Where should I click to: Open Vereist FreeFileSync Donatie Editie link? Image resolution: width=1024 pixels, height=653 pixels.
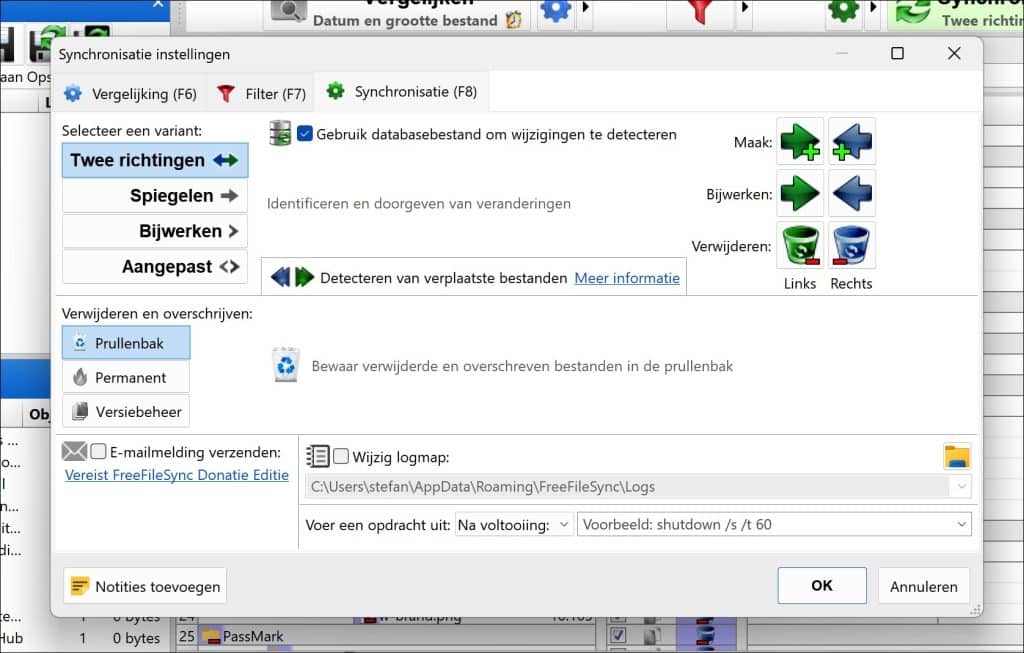pos(176,475)
